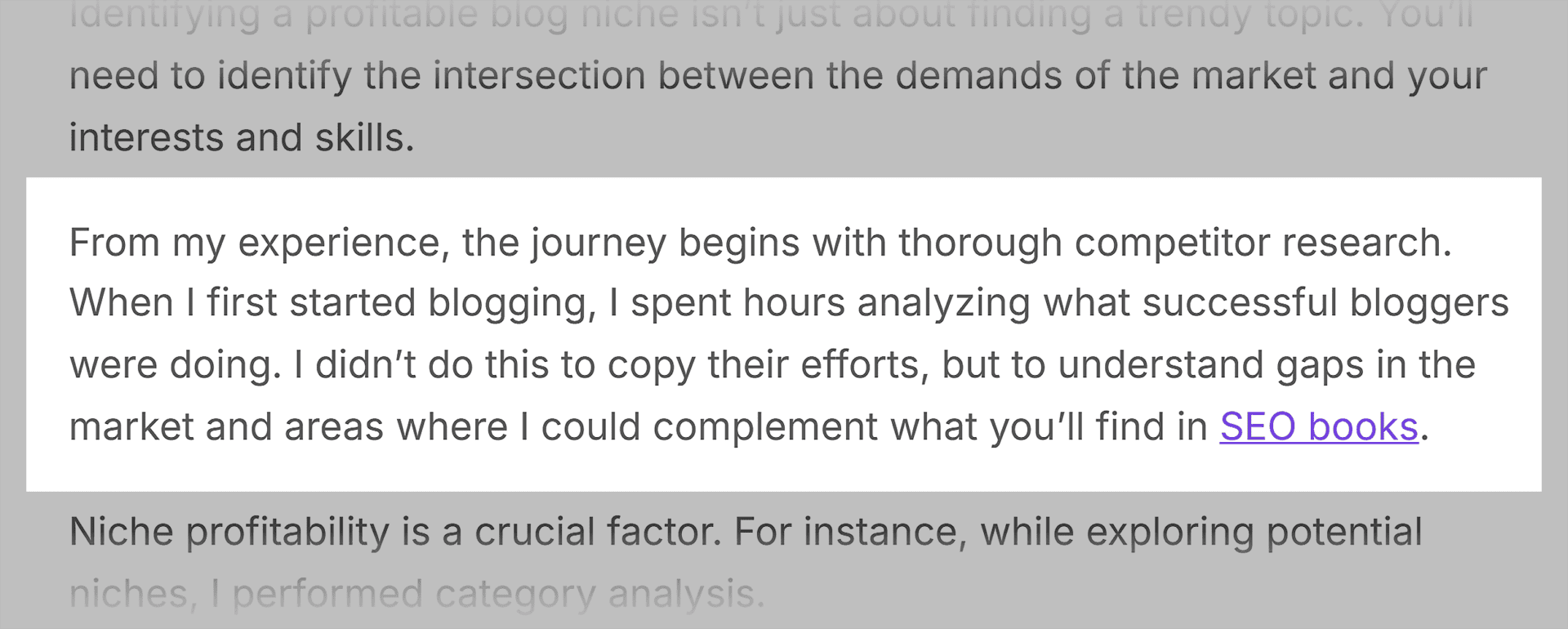Click the faded line 'niches, I performed category analysis'
The image size is (1568, 629).
417,595
